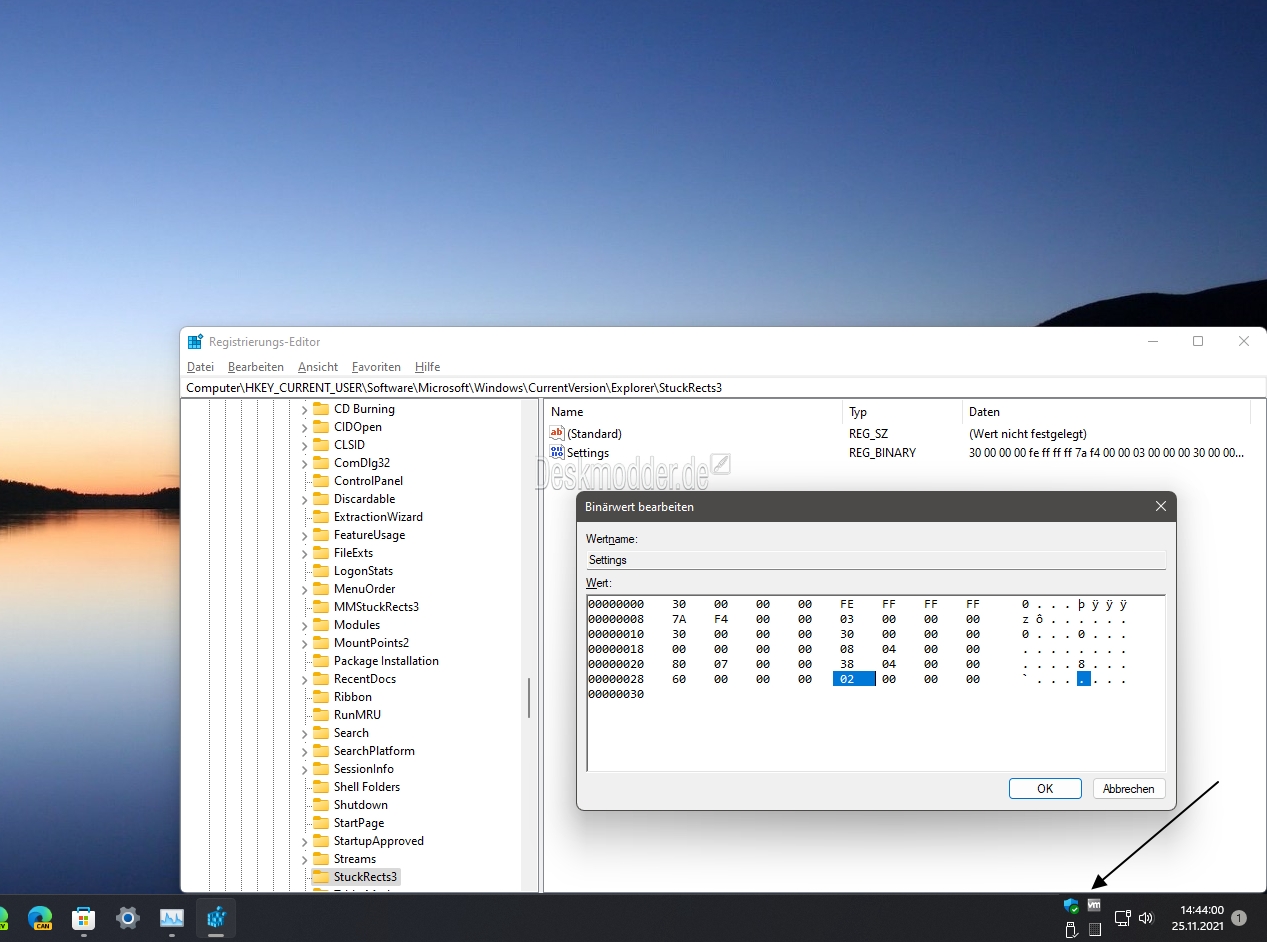This screenshot has height=942, width=1267.
Task: Click the Abbrechen button
Action: coord(1129,789)
